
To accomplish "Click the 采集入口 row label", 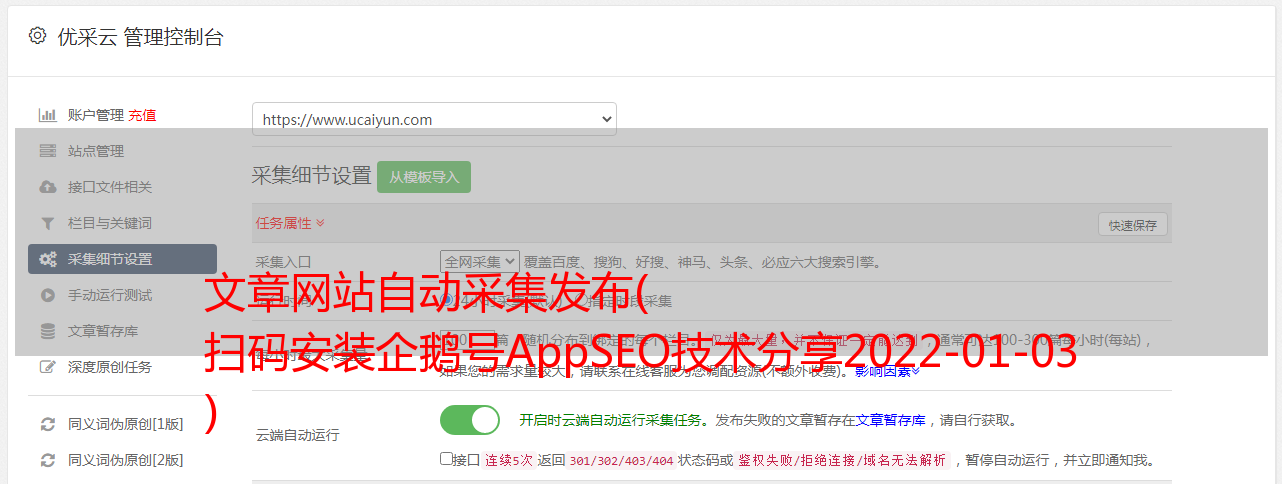I will 284,263.
